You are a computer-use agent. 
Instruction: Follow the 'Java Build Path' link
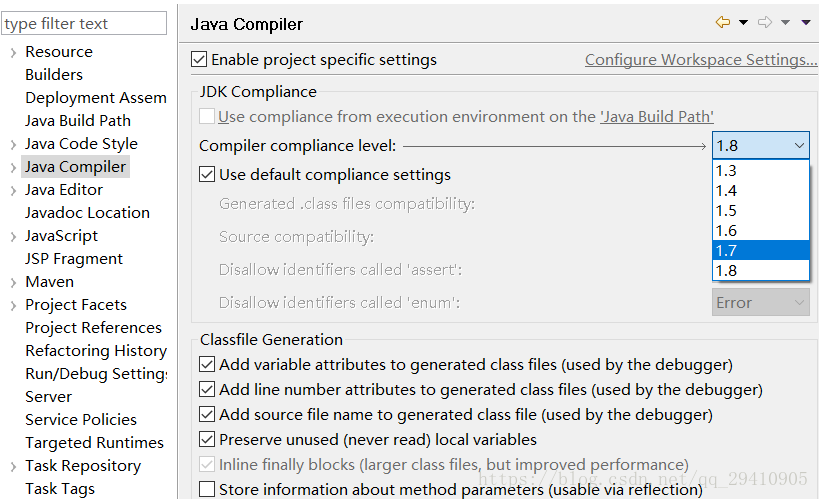coord(657,117)
